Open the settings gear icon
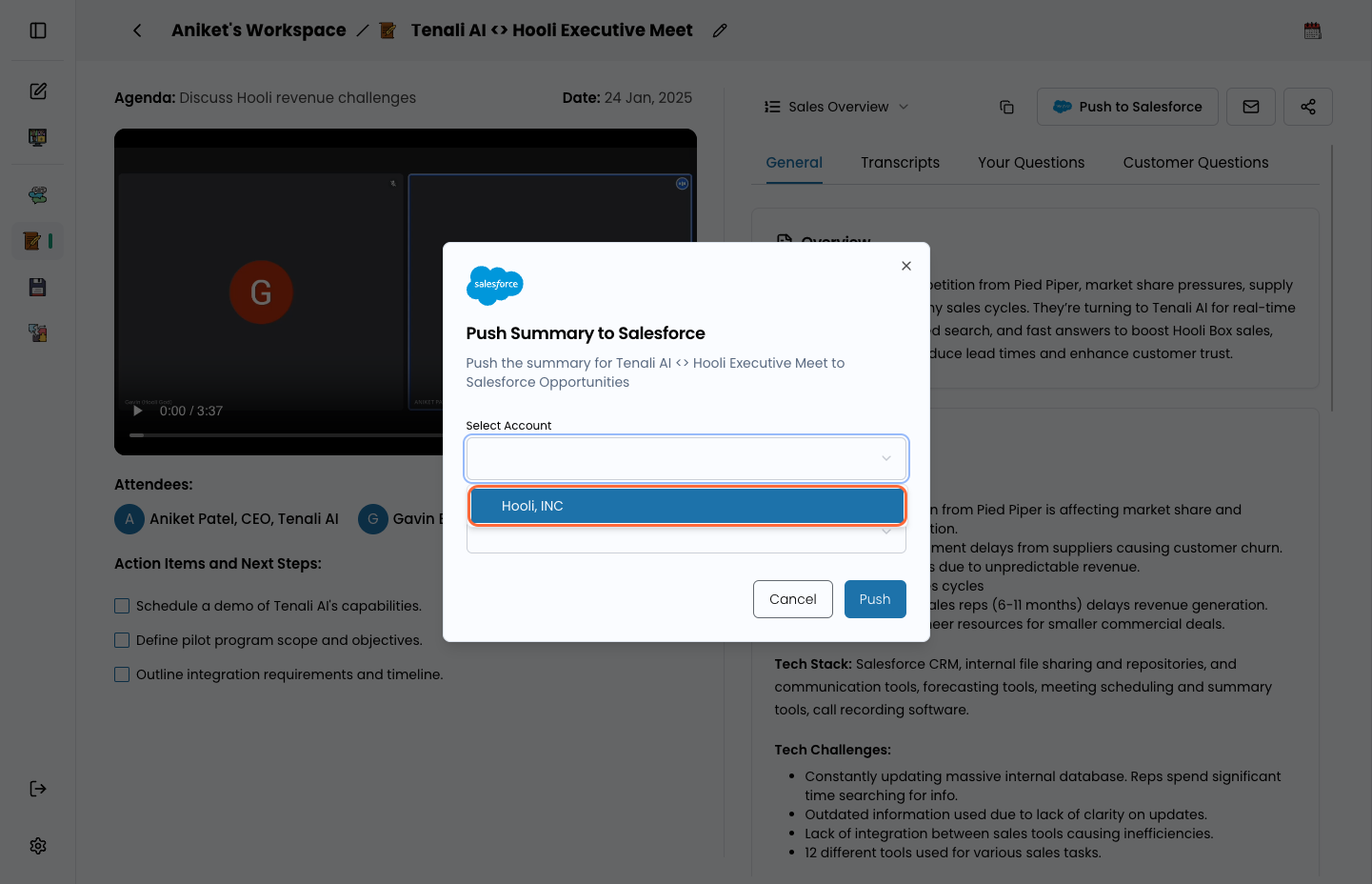 coord(38,846)
